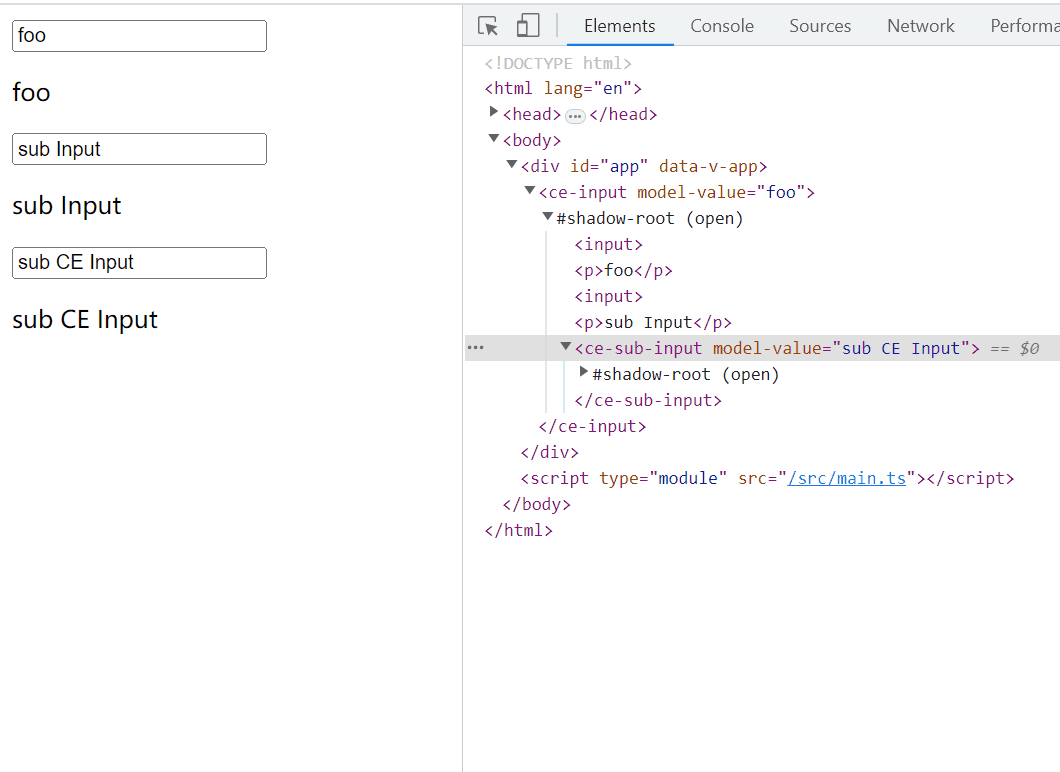Expand the collapsed head ellipsis badge
Screen dimensions: 1060x772
575,116
